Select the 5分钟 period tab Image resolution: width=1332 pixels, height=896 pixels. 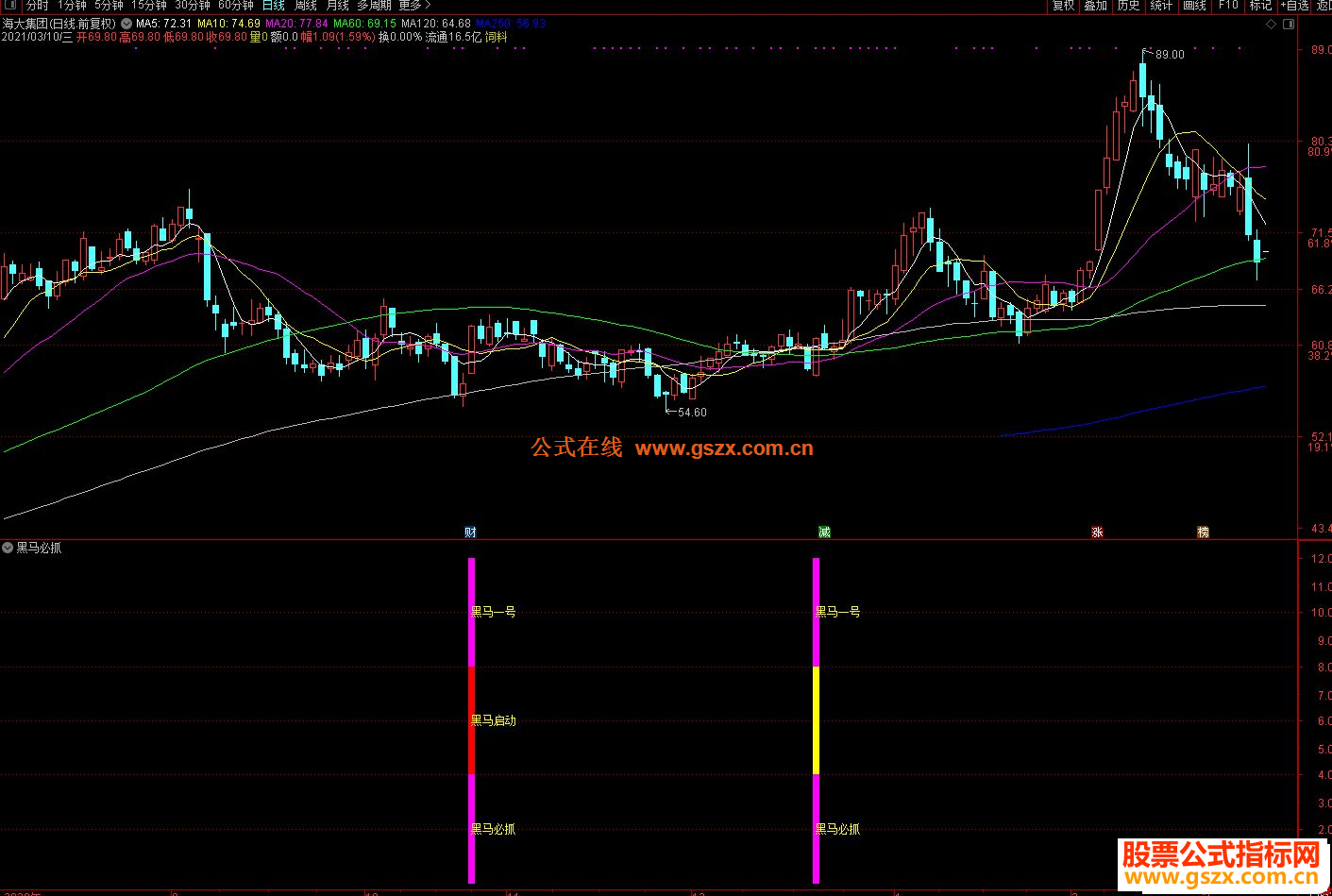pos(109,6)
